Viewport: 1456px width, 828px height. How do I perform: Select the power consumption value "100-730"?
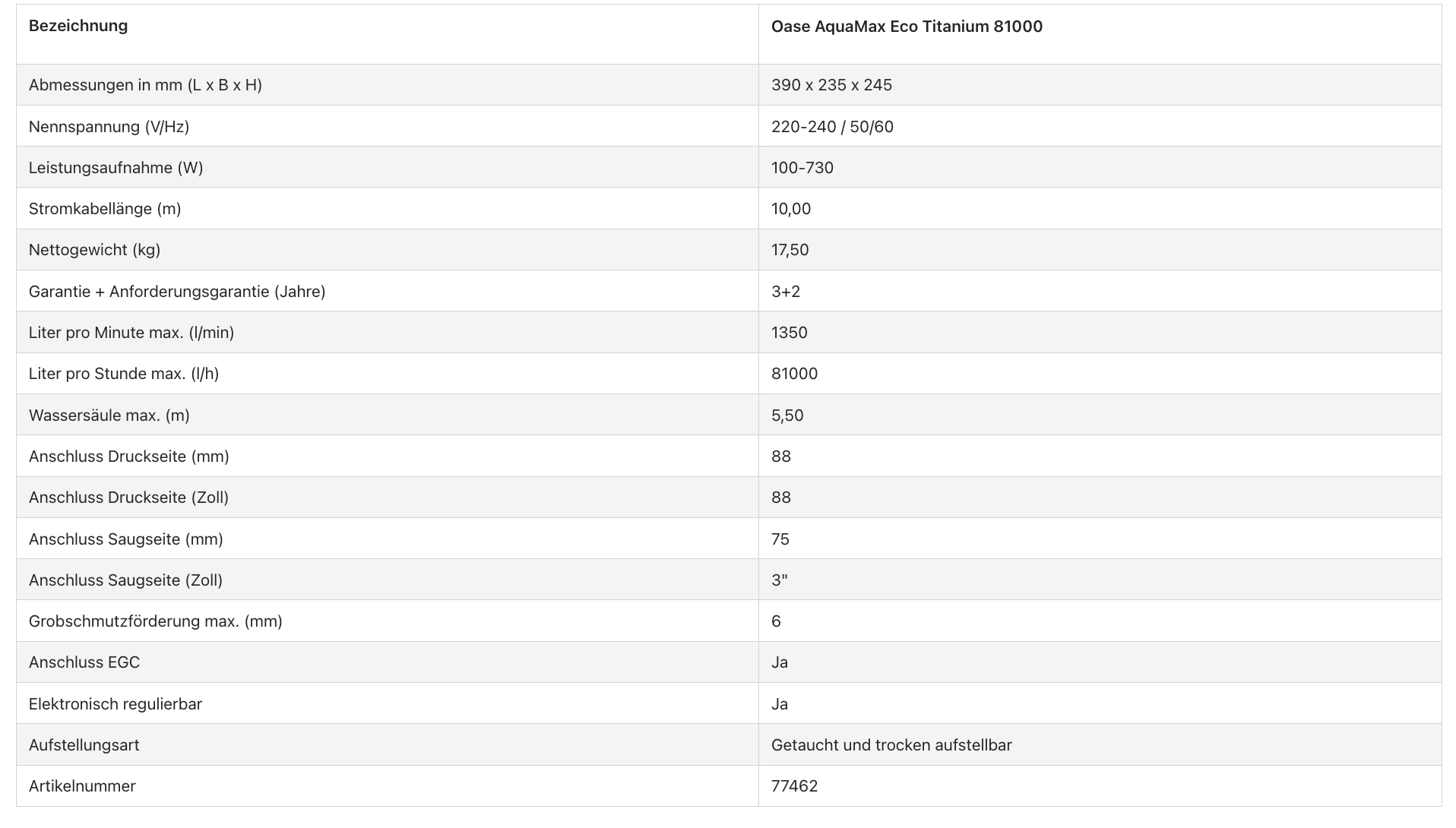tap(802, 168)
